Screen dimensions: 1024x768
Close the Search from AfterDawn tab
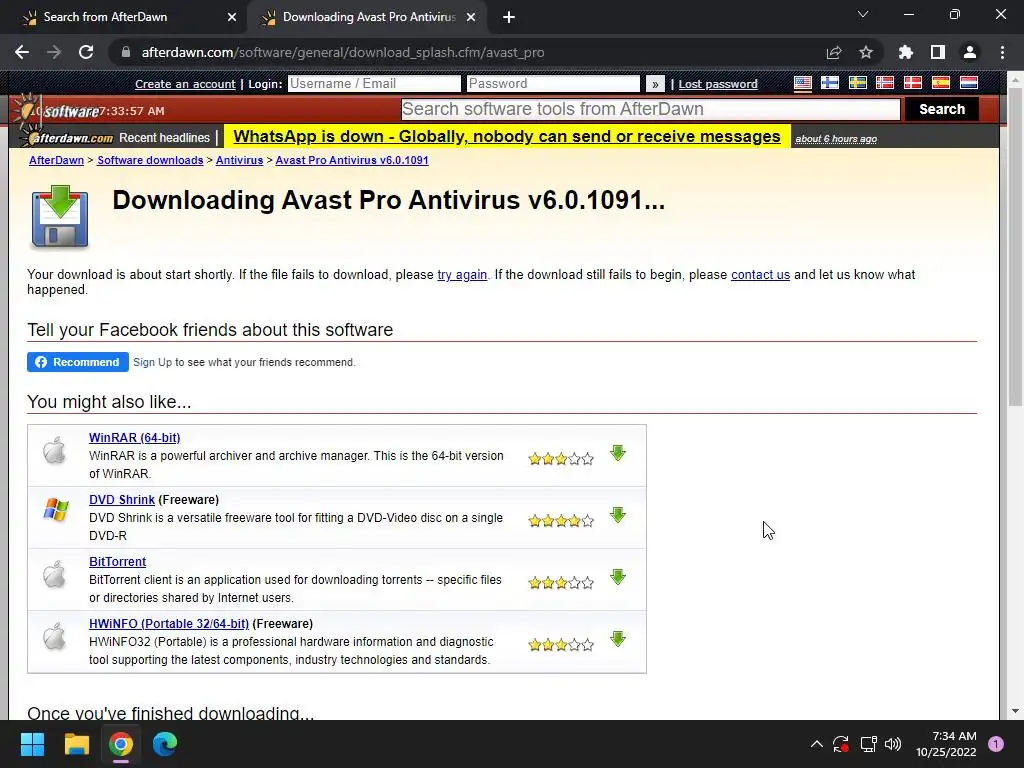[x=232, y=17]
